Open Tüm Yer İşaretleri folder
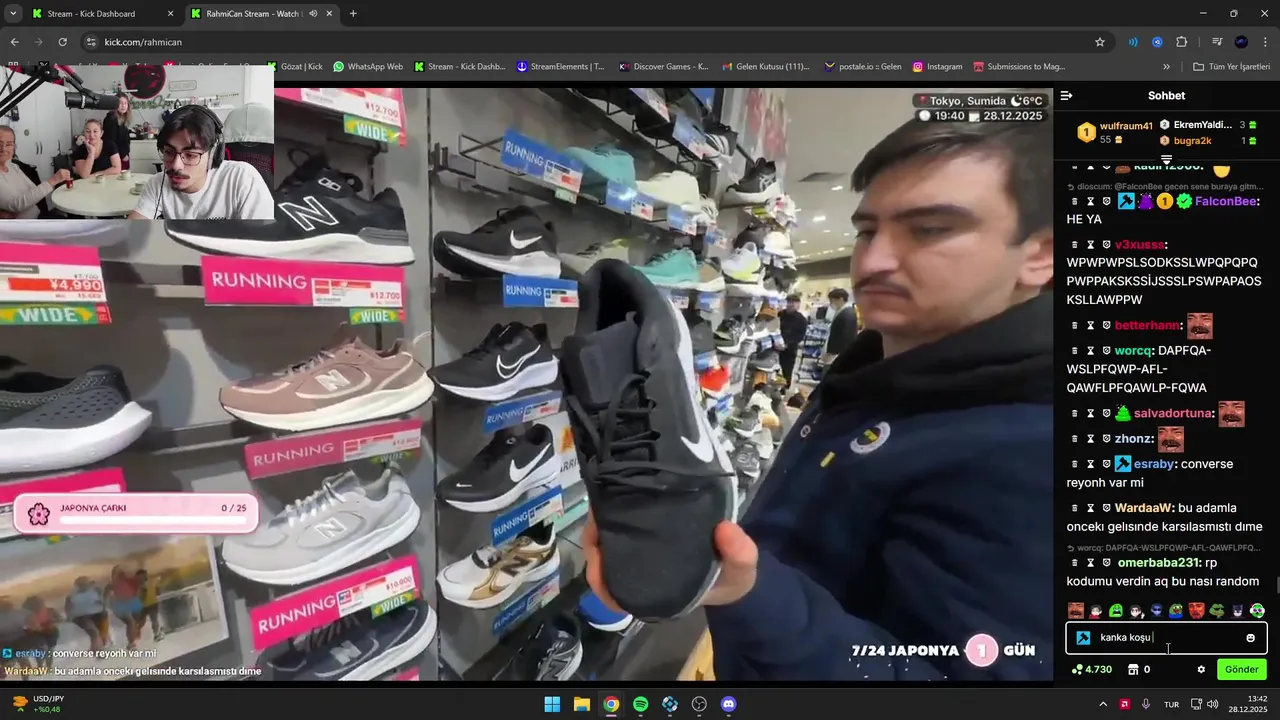1280x720 pixels. pos(1232,67)
